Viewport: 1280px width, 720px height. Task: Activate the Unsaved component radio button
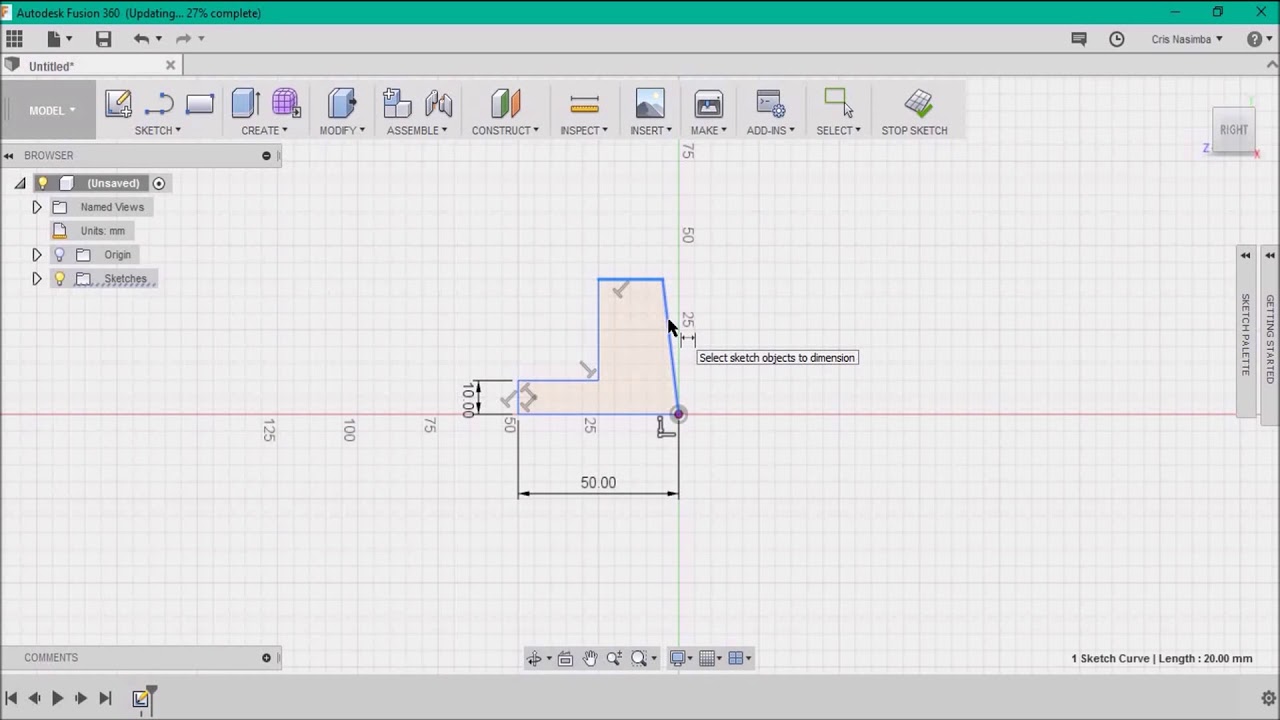pos(159,183)
